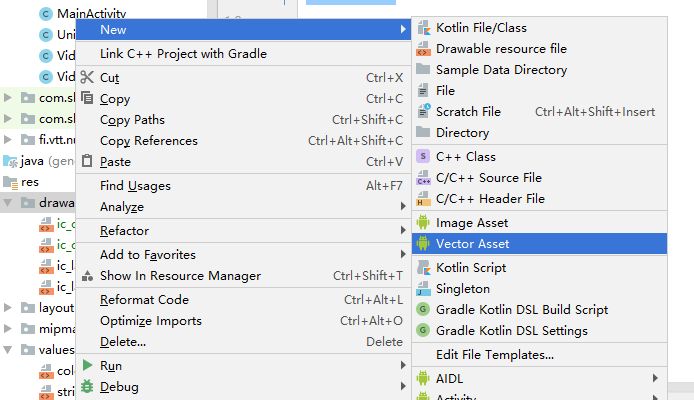Click the AIDL android icon
The image size is (694, 400).
(423, 378)
